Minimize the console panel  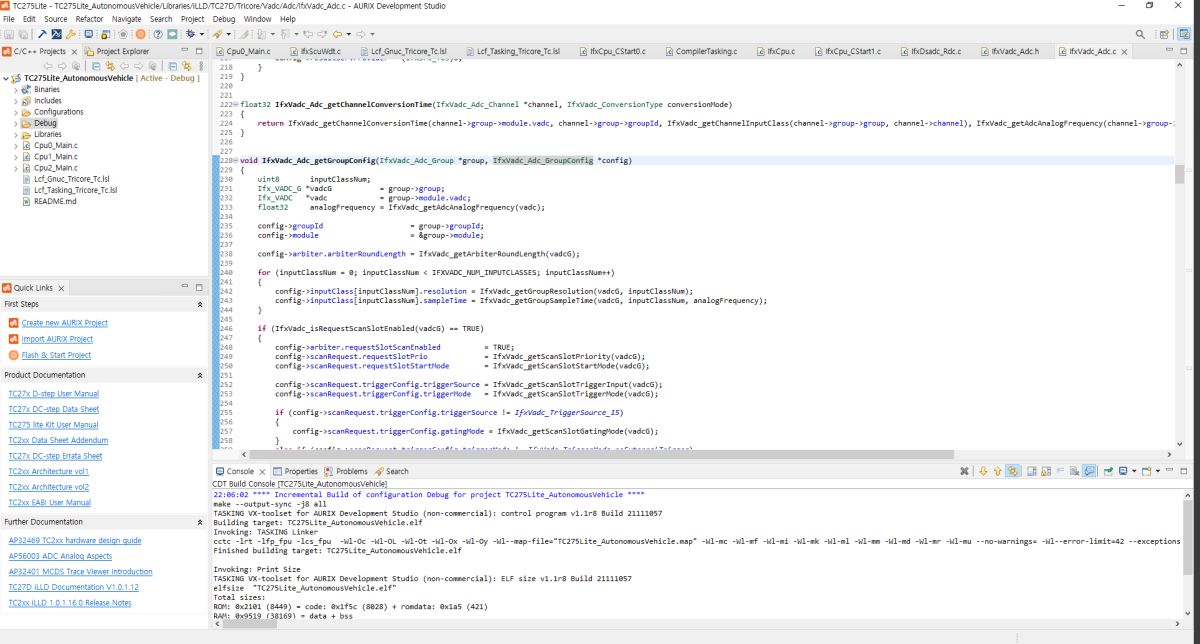(1169, 470)
